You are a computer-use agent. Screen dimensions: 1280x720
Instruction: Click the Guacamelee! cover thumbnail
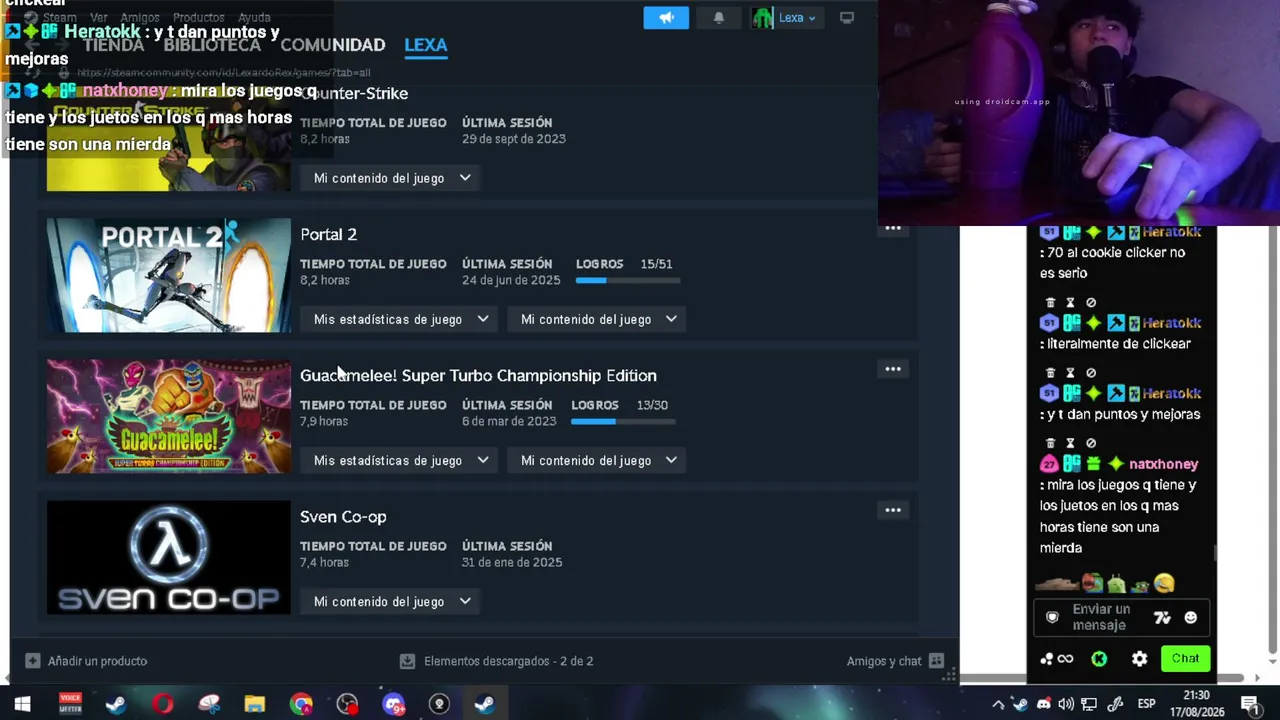(169, 416)
